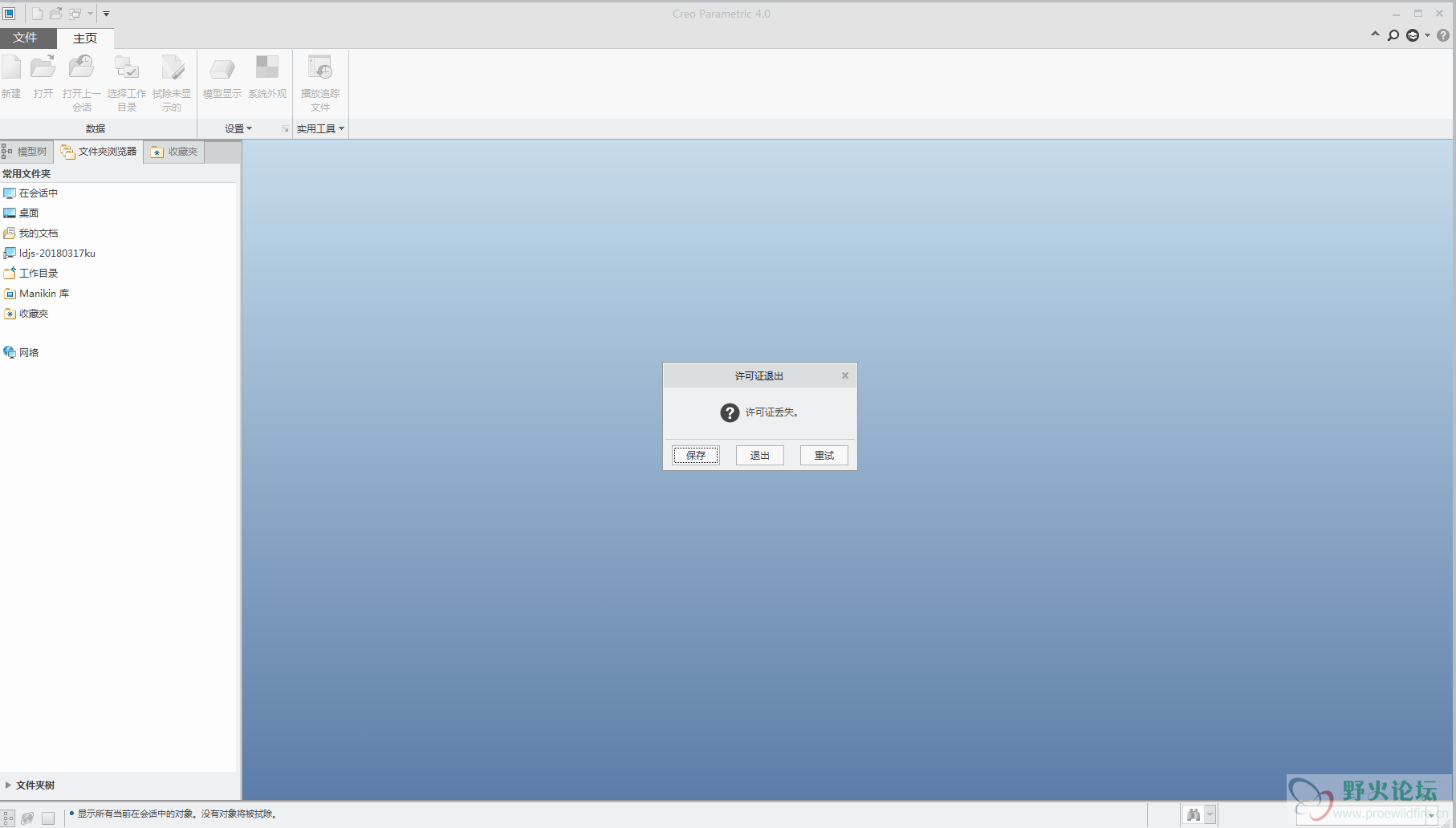Select 在会话中 folder entry
Image resolution: width=1456 pixels, height=828 pixels.
[31, 193]
